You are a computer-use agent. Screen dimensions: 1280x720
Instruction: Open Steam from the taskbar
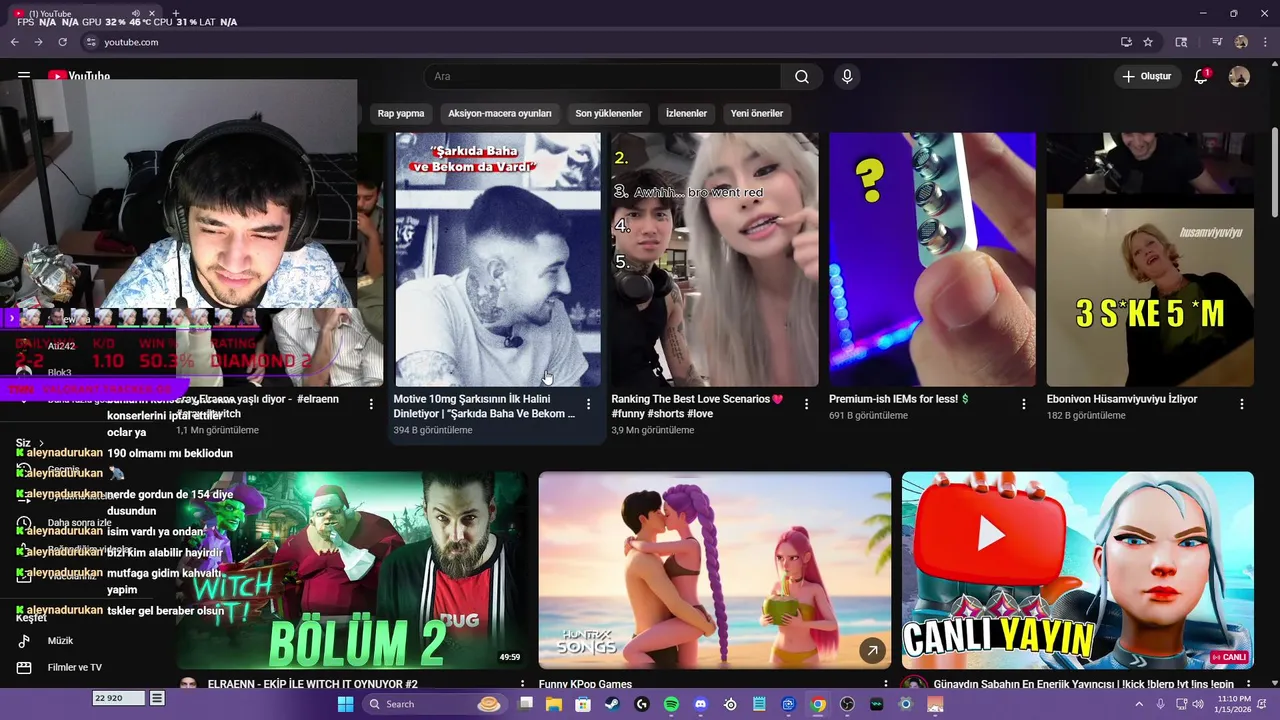tap(612, 704)
